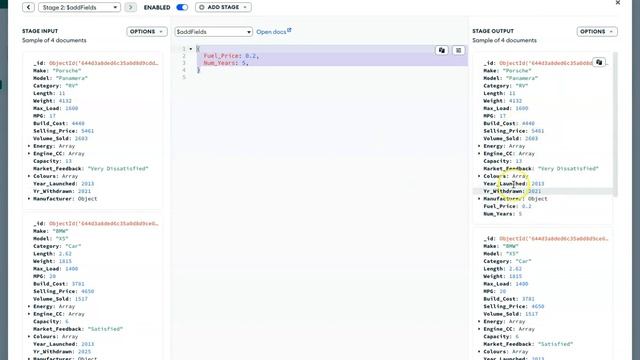Expand Engine_CC array in BMW input document
The image size is (640, 360).
29,314
